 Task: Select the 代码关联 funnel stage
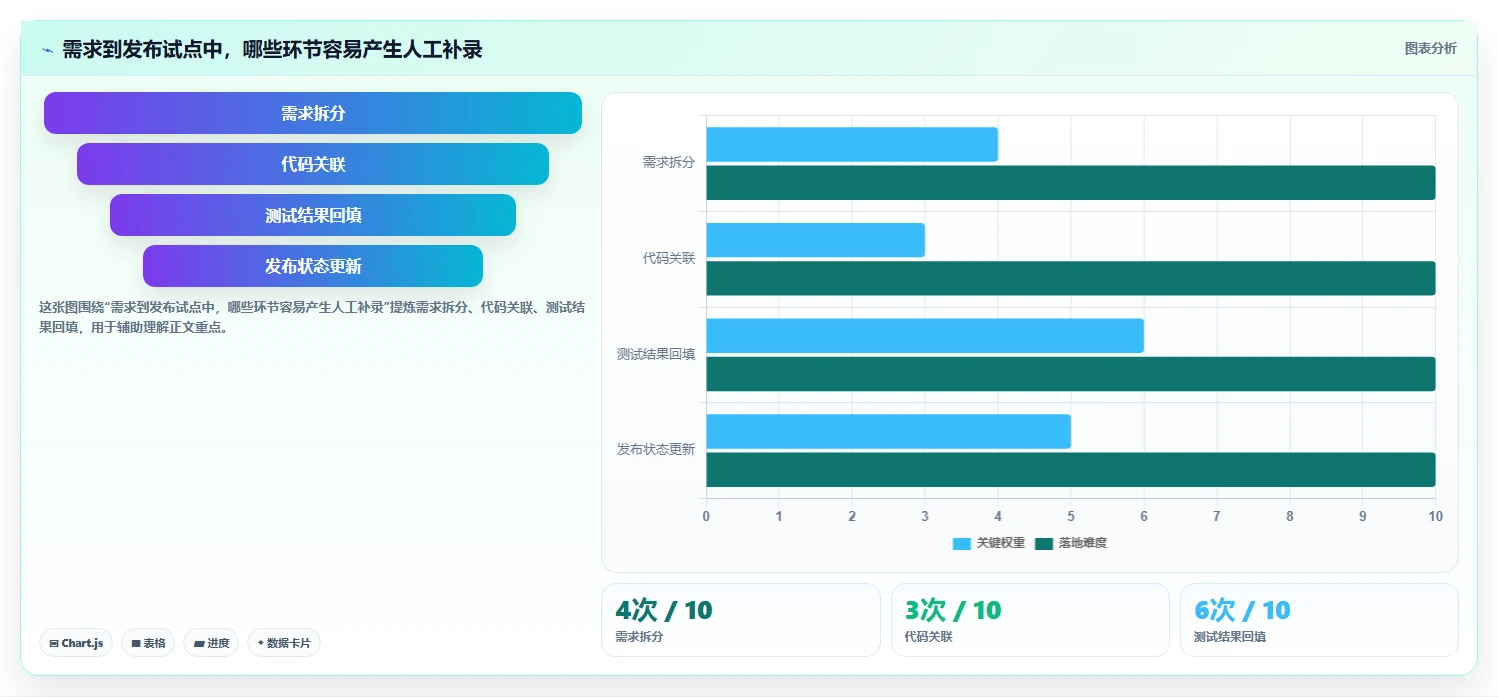[313, 164]
